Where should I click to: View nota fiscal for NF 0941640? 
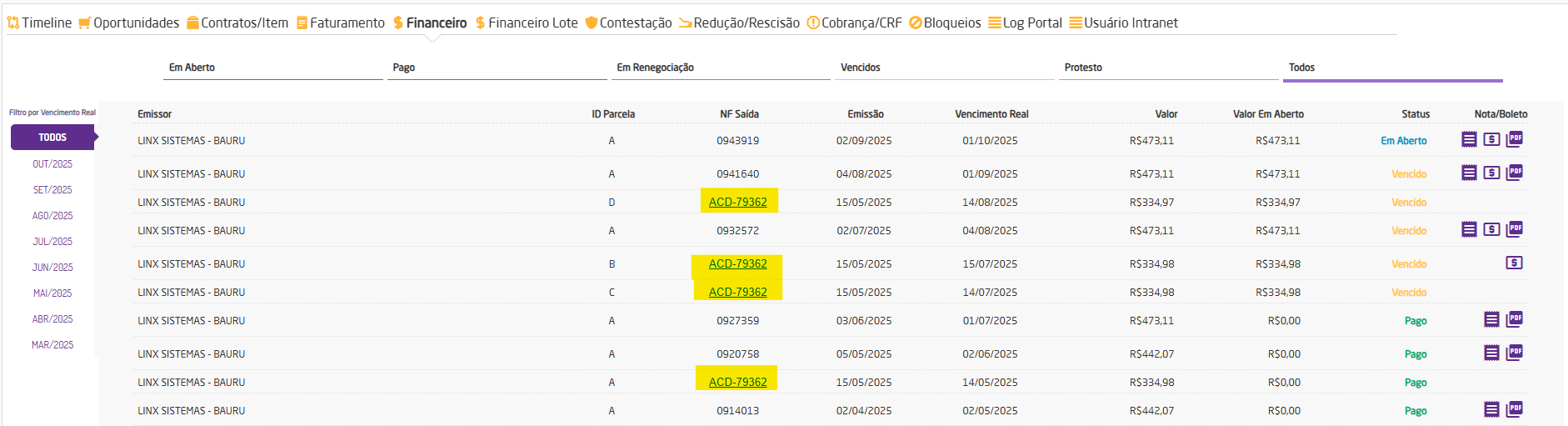(x=1469, y=173)
